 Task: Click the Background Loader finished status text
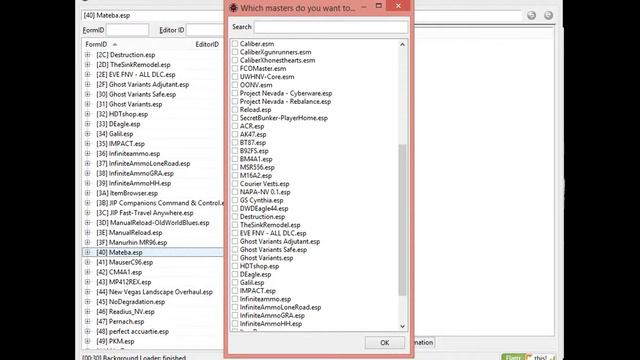click(x=134, y=358)
